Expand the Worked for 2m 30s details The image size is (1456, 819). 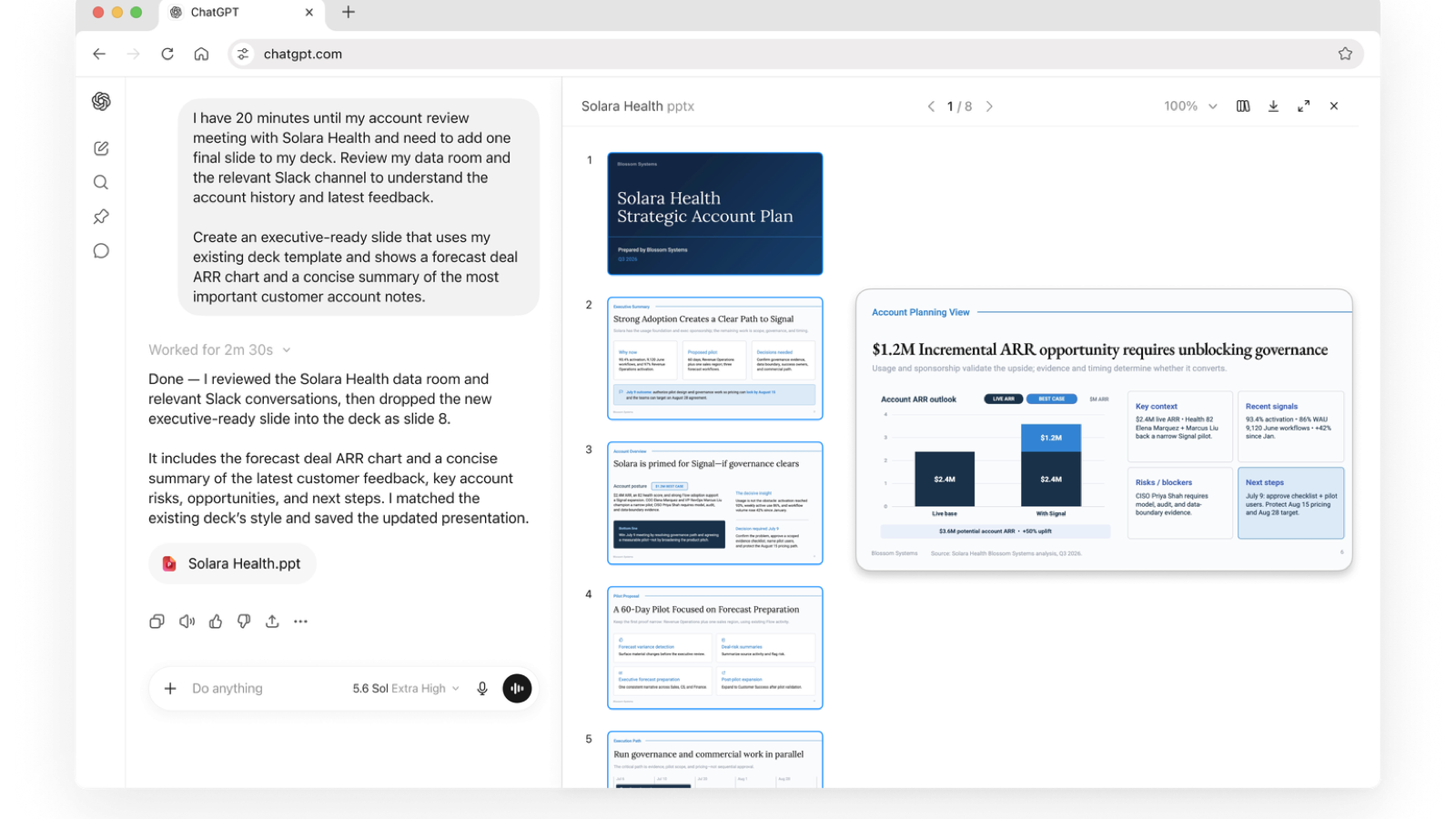(x=219, y=349)
